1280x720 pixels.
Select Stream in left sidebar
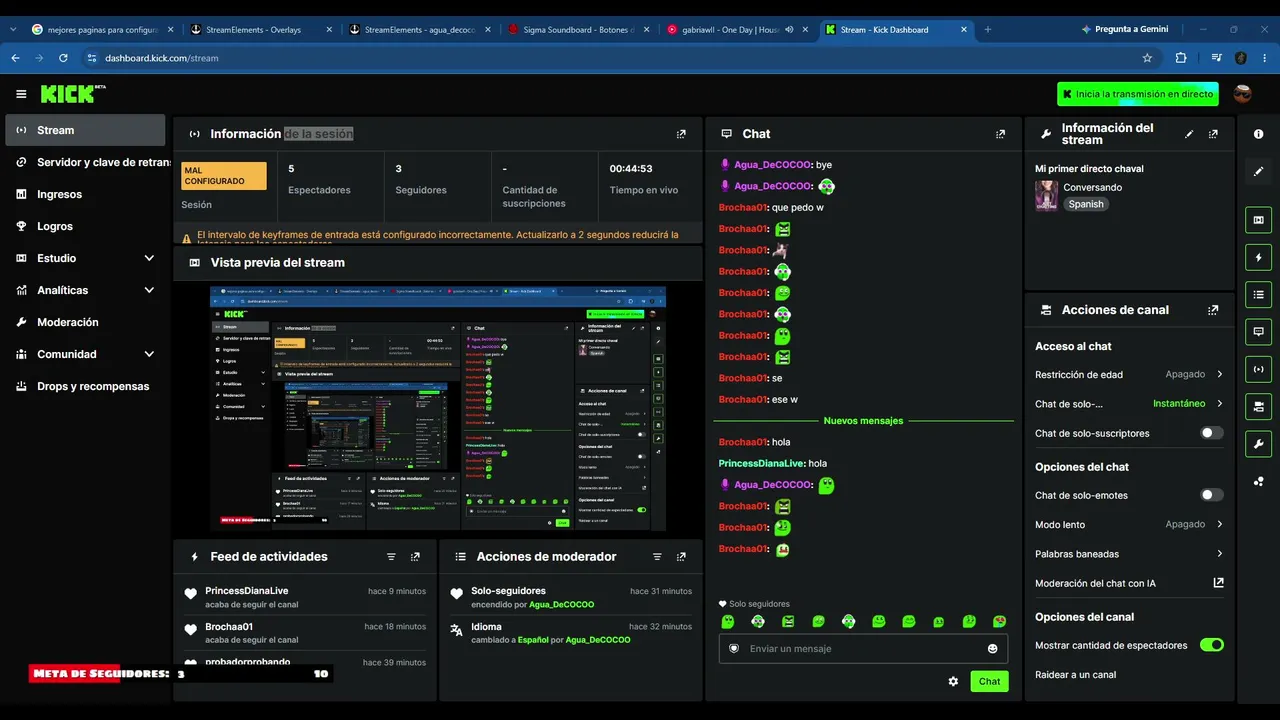85,130
